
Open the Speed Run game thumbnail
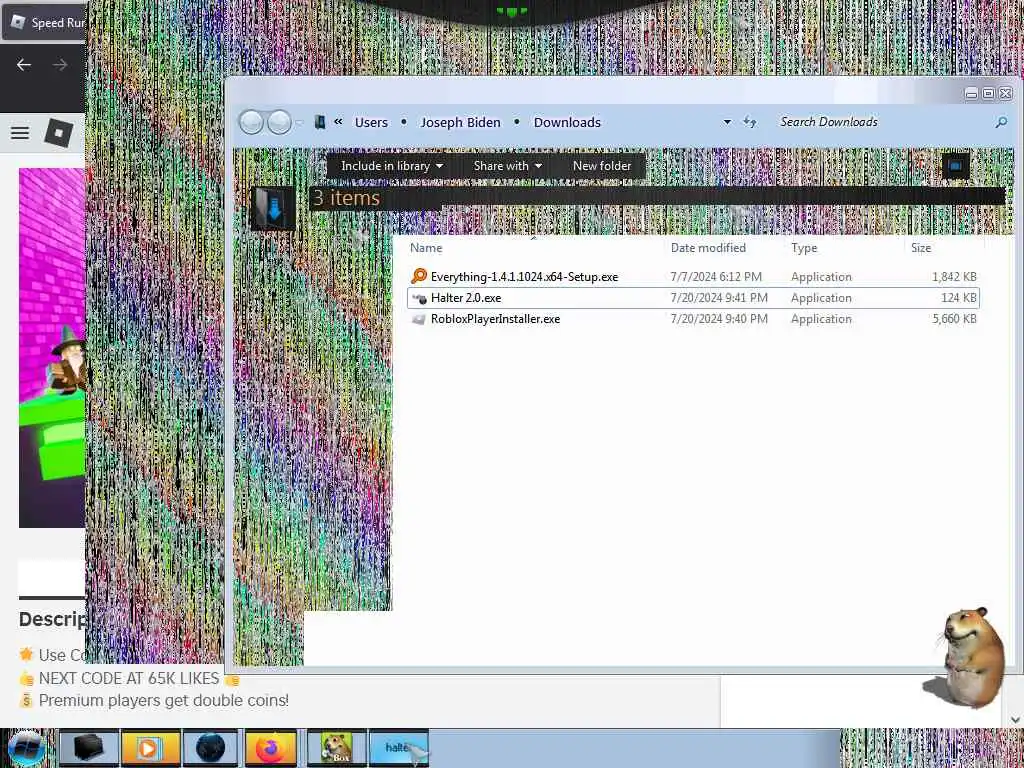pyautogui.click(x=52, y=347)
